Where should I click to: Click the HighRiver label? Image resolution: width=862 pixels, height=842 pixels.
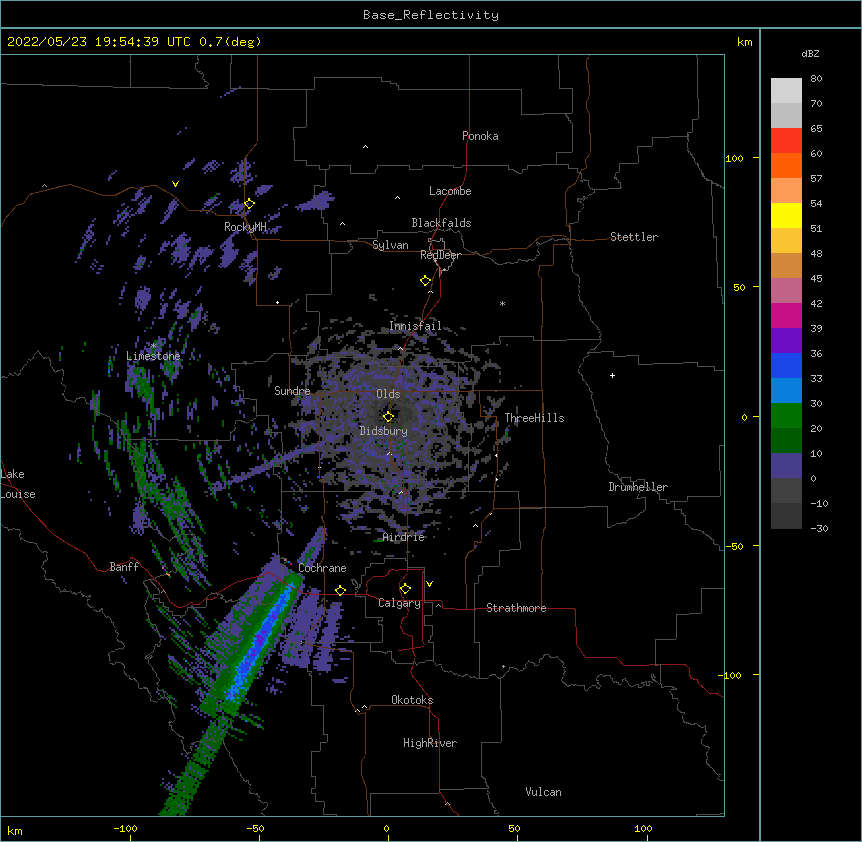[x=430, y=743]
